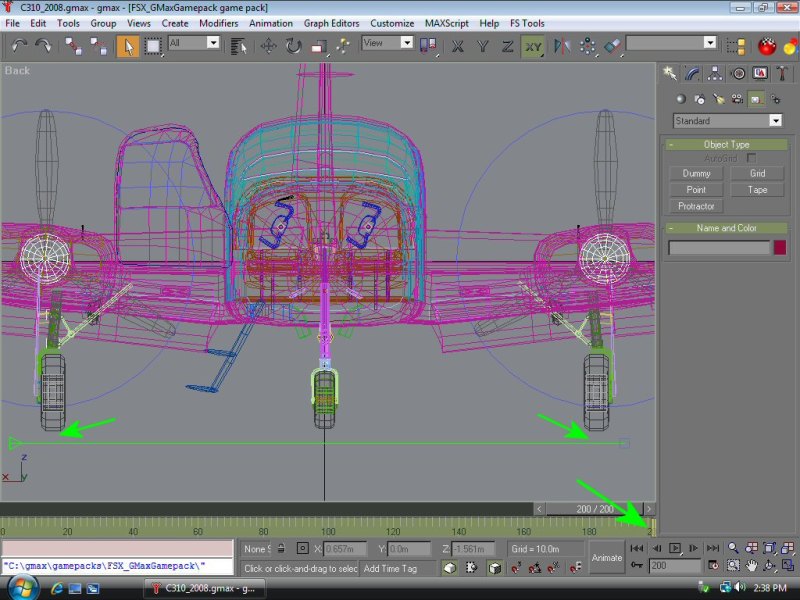Activate the Select and Rotate tool

pyautogui.click(x=294, y=46)
